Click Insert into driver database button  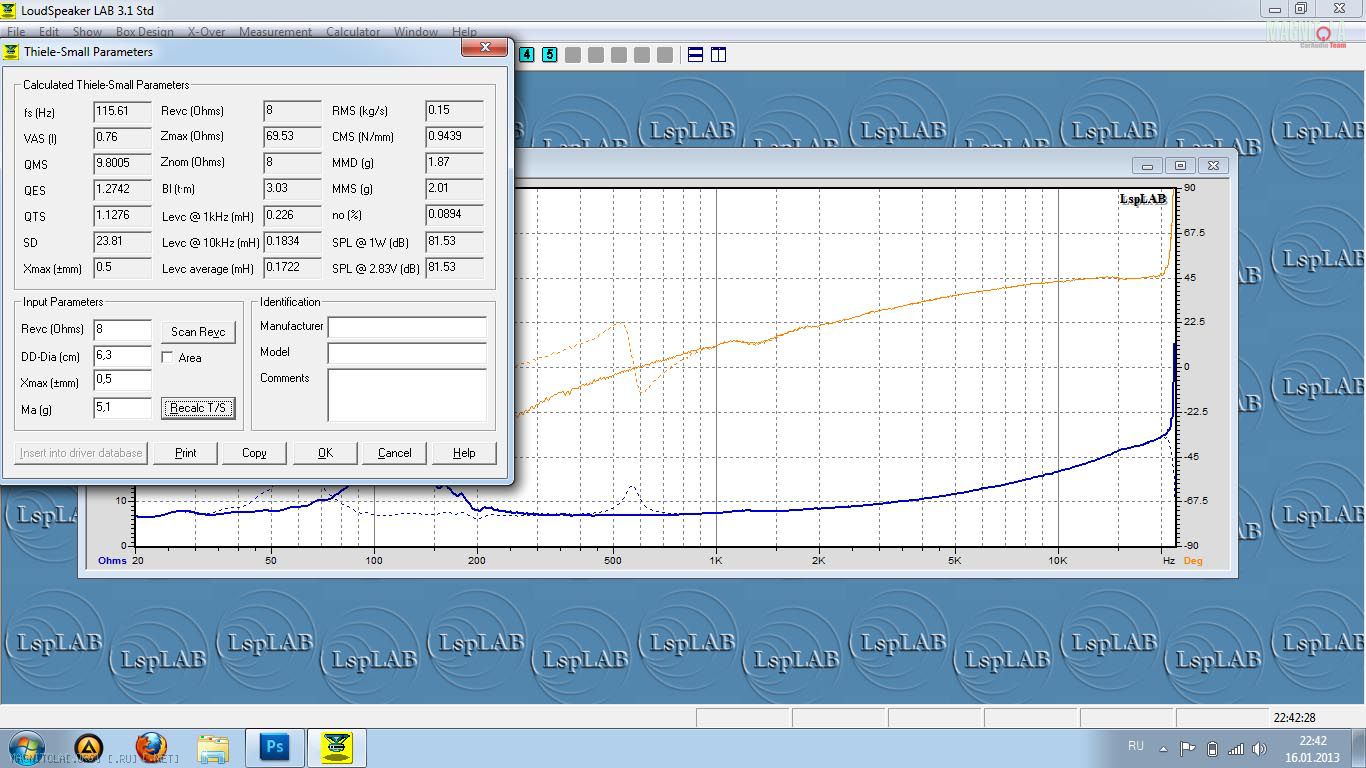(x=81, y=453)
